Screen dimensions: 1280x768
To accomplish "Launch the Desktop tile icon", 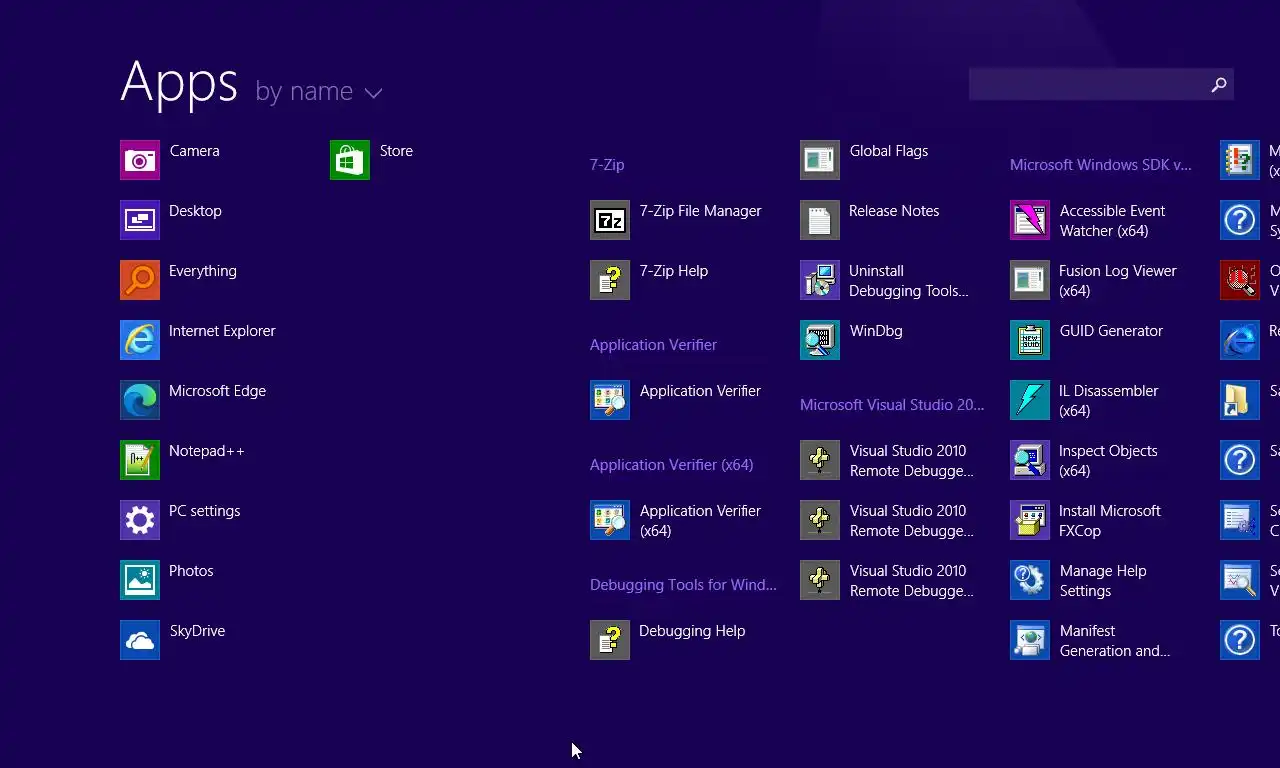I will pos(140,220).
